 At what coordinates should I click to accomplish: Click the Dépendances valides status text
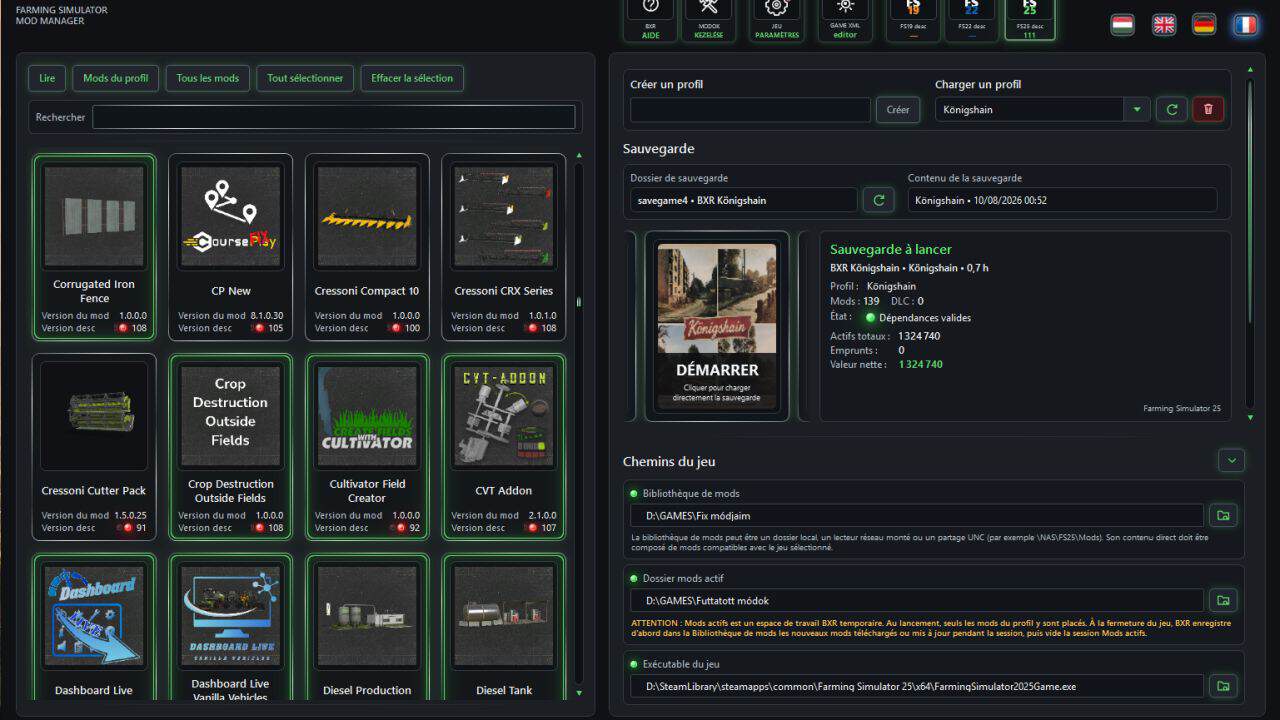tap(925, 318)
